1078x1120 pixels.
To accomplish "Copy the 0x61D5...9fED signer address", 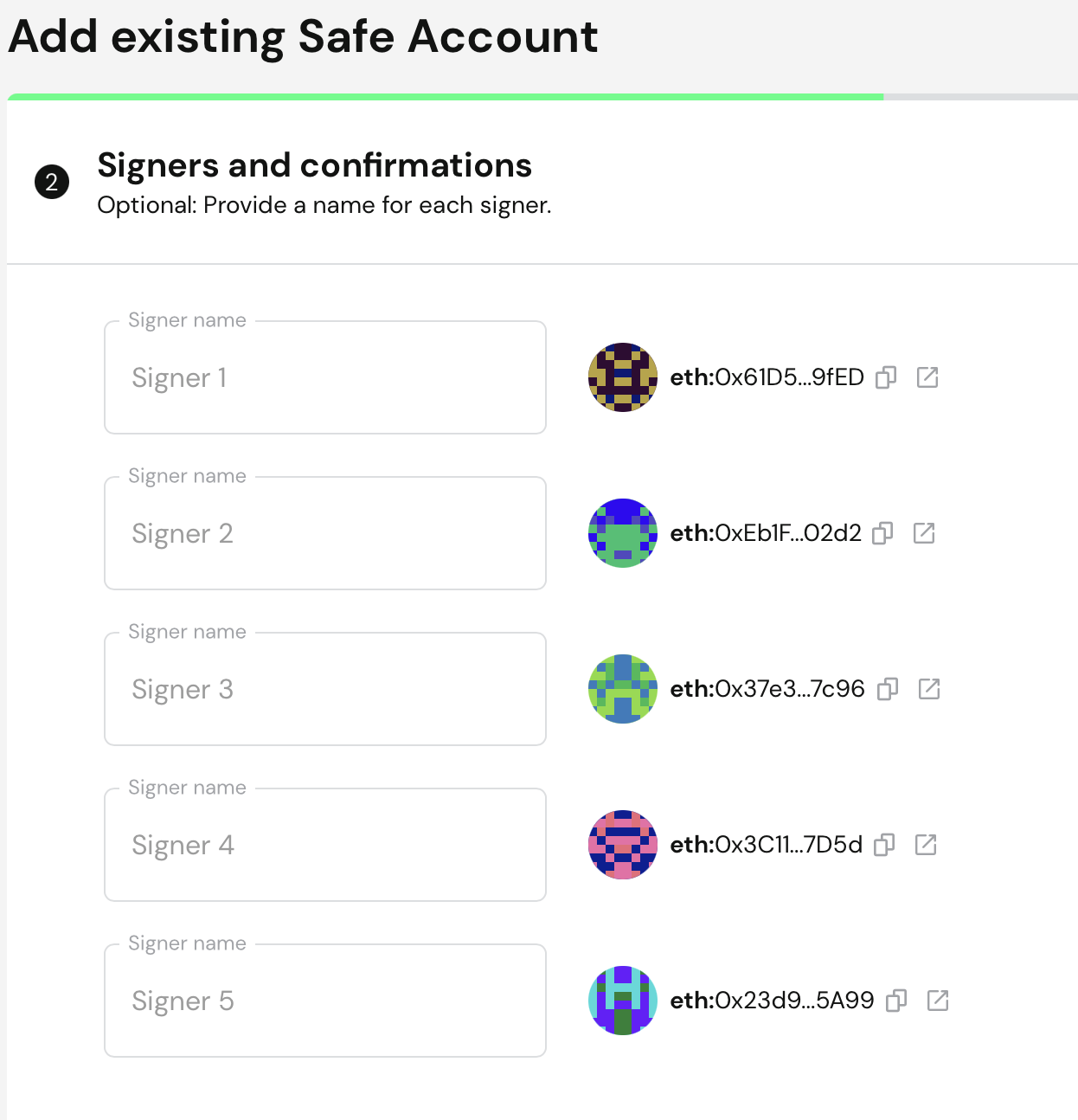I will tap(886, 377).
